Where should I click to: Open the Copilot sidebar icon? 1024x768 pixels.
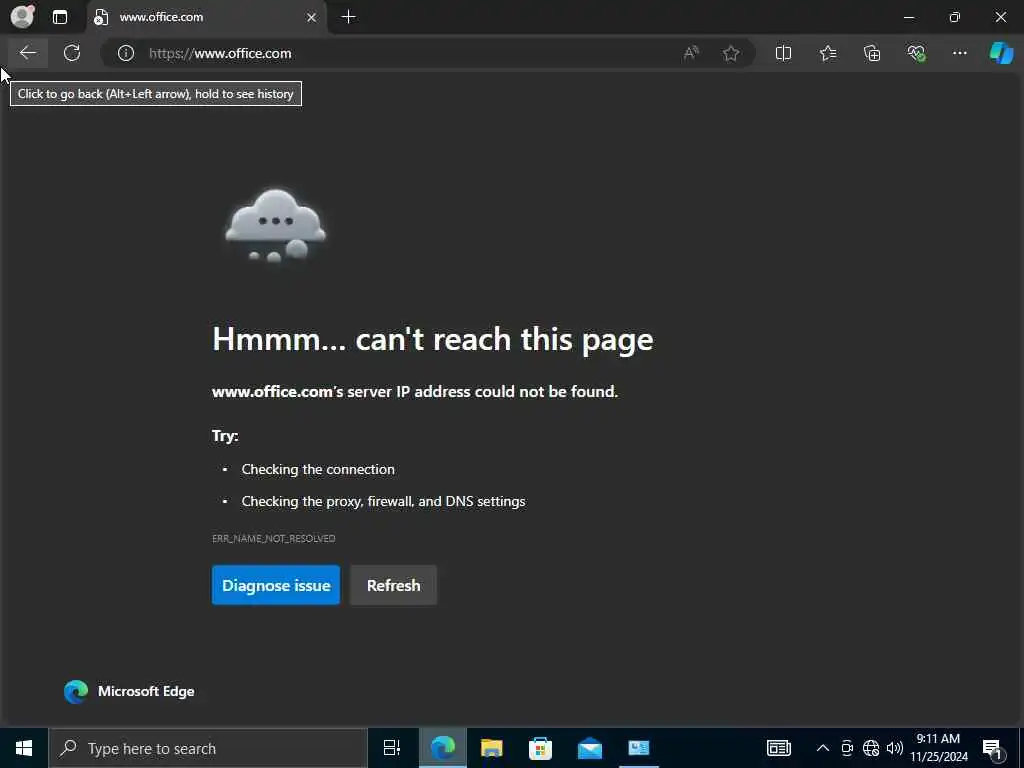point(1001,53)
